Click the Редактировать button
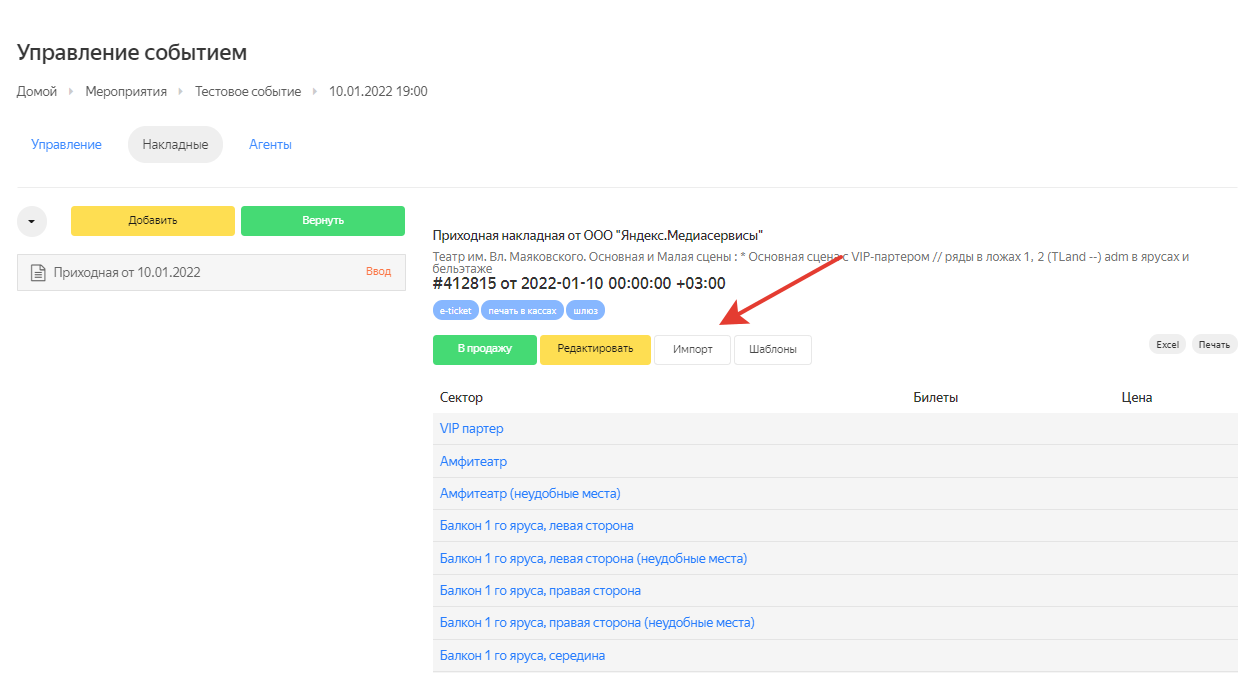Viewport: 1243px width, 673px height. [x=595, y=349]
